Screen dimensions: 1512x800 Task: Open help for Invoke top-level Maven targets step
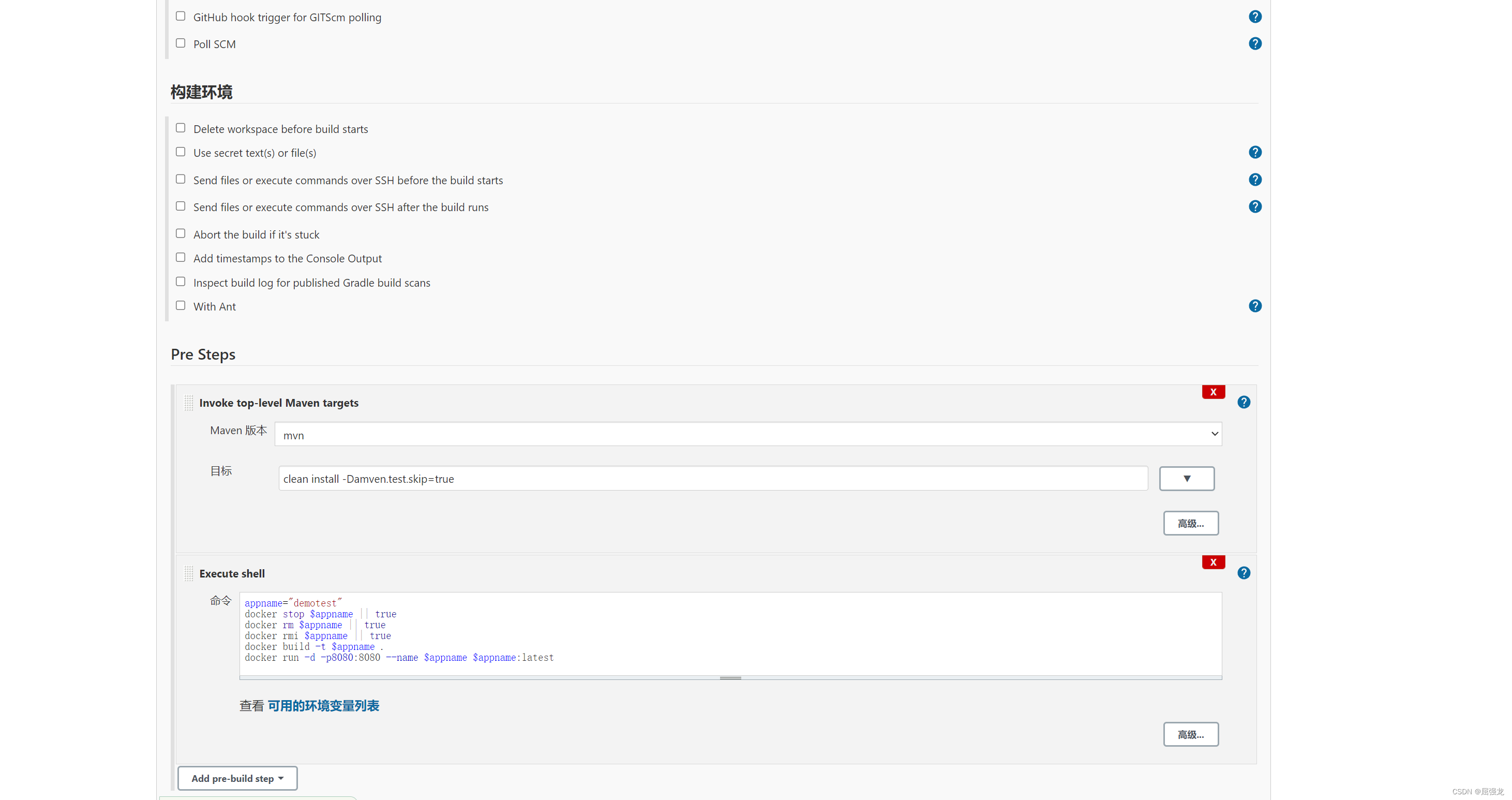point(1244,402)
